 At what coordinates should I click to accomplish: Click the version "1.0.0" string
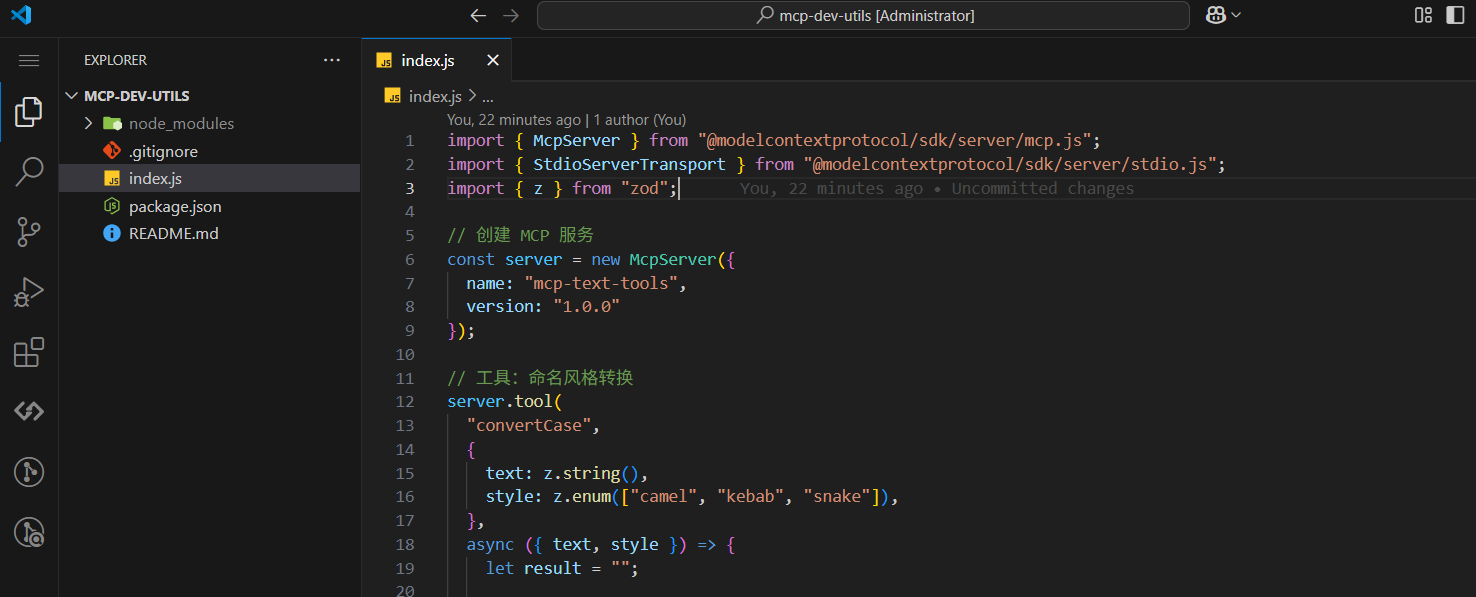click(x=586, y=306)
